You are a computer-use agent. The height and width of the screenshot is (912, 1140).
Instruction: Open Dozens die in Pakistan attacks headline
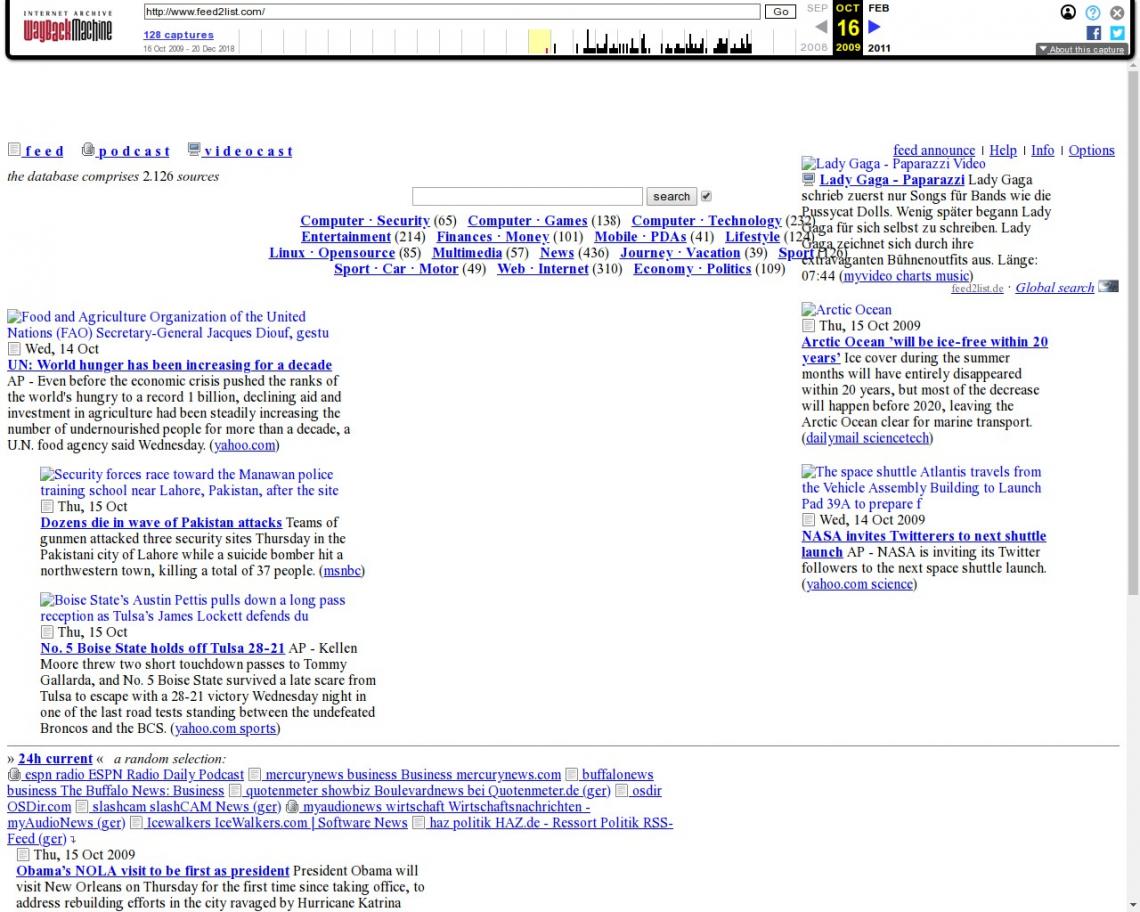(x=161, y=522)
